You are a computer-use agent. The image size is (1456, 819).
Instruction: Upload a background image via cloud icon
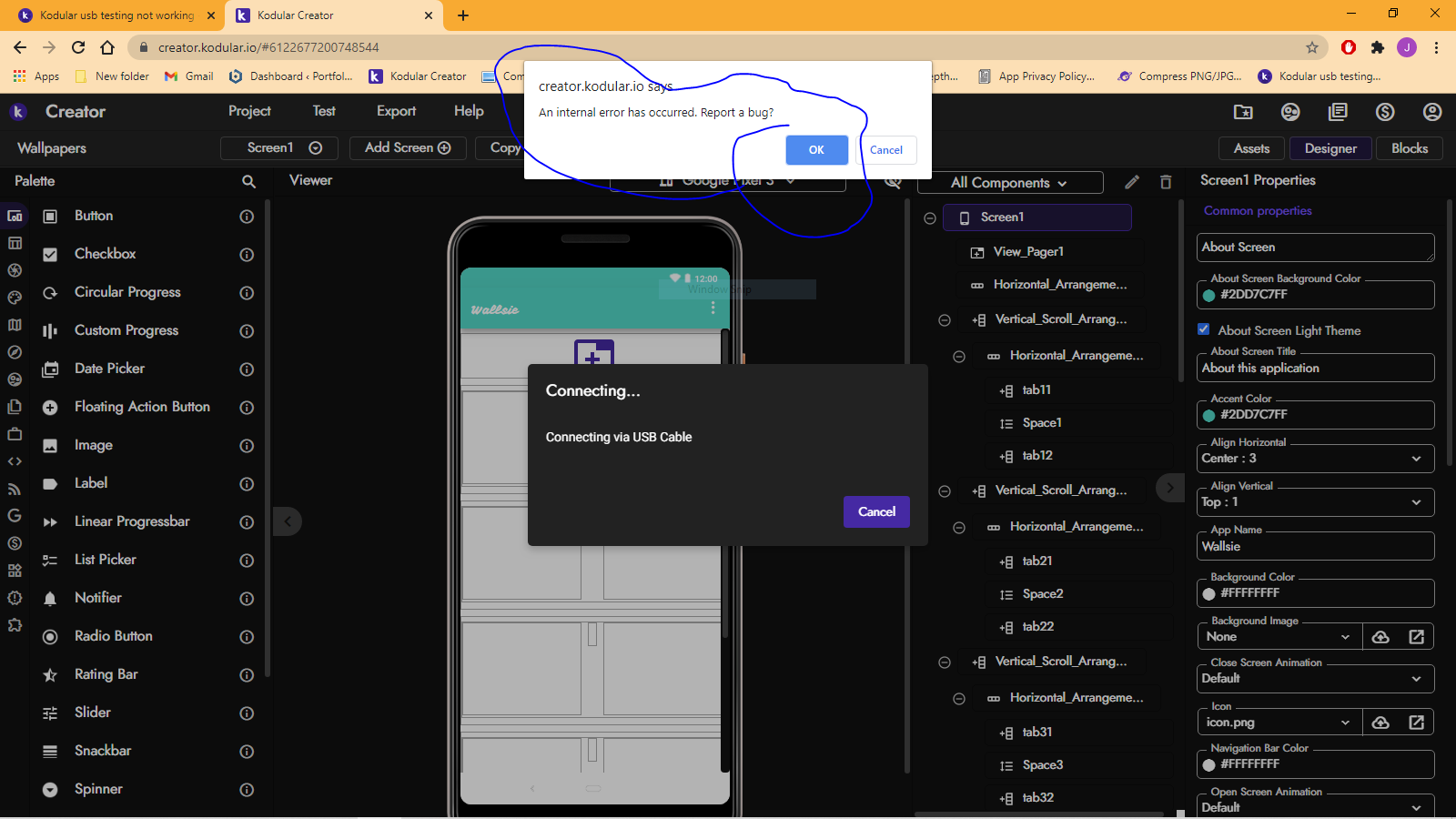1380,637
